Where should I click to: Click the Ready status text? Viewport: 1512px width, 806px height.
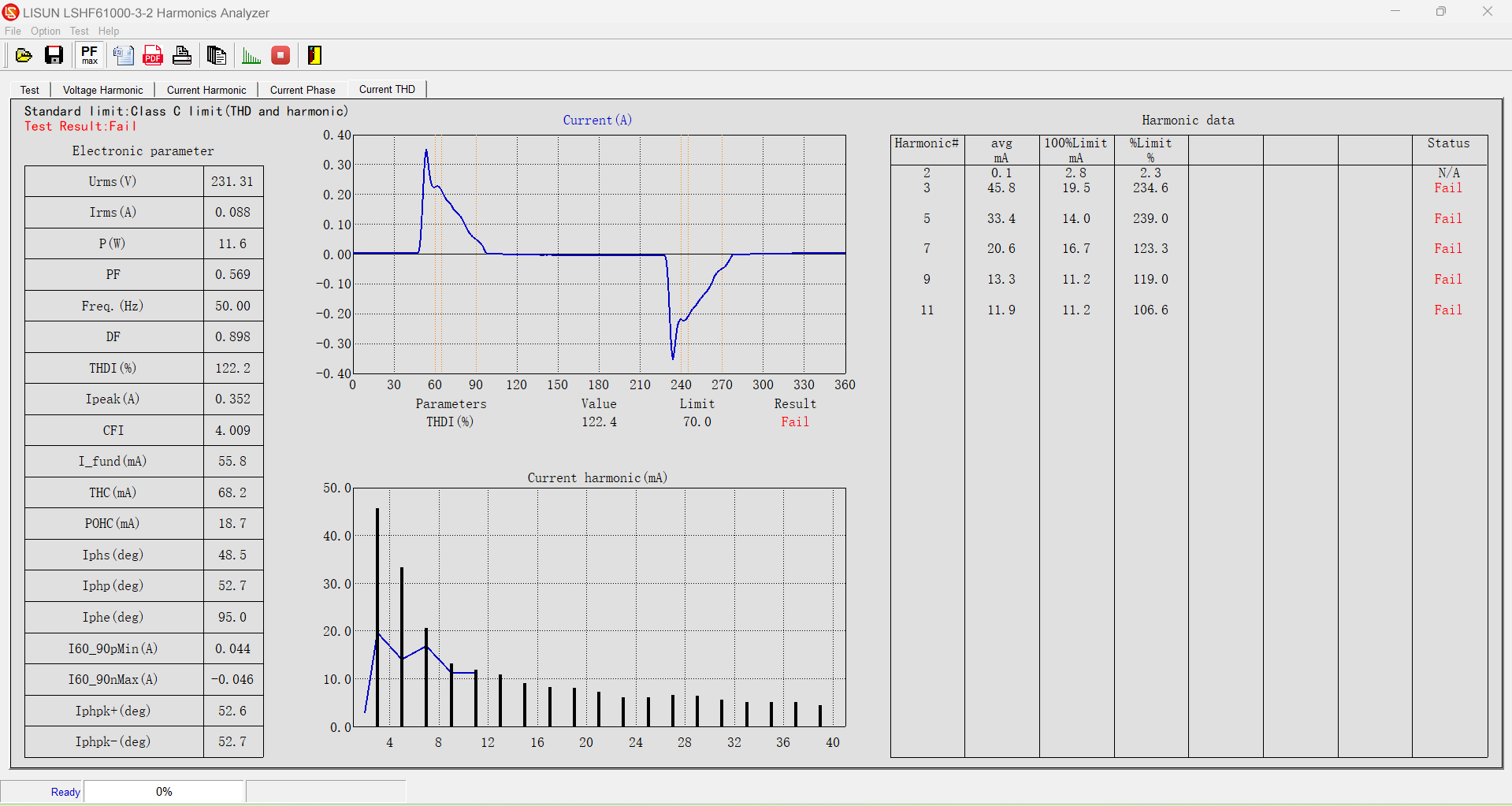coord(65,792)
